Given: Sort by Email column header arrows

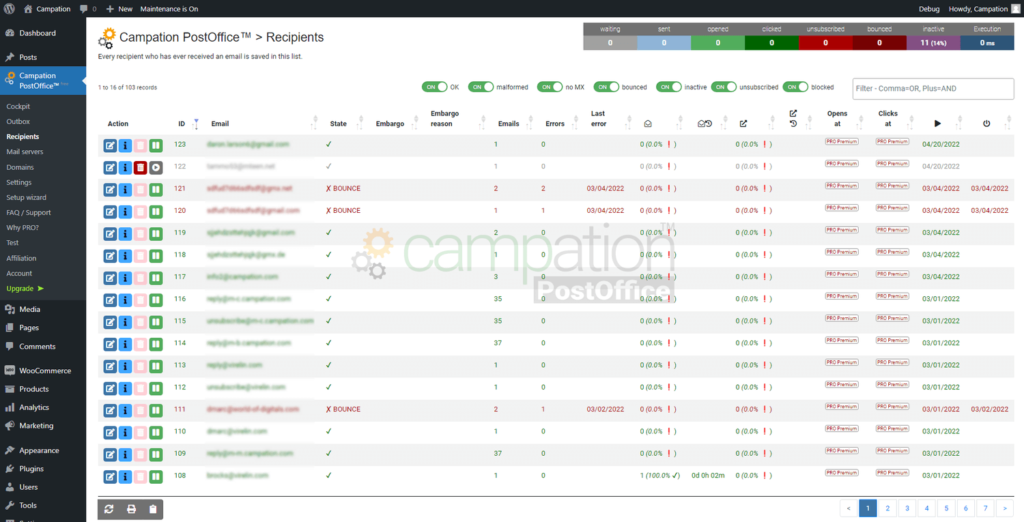Looking at the screenshot, I should pyautogui.click(x=315, y=123).
